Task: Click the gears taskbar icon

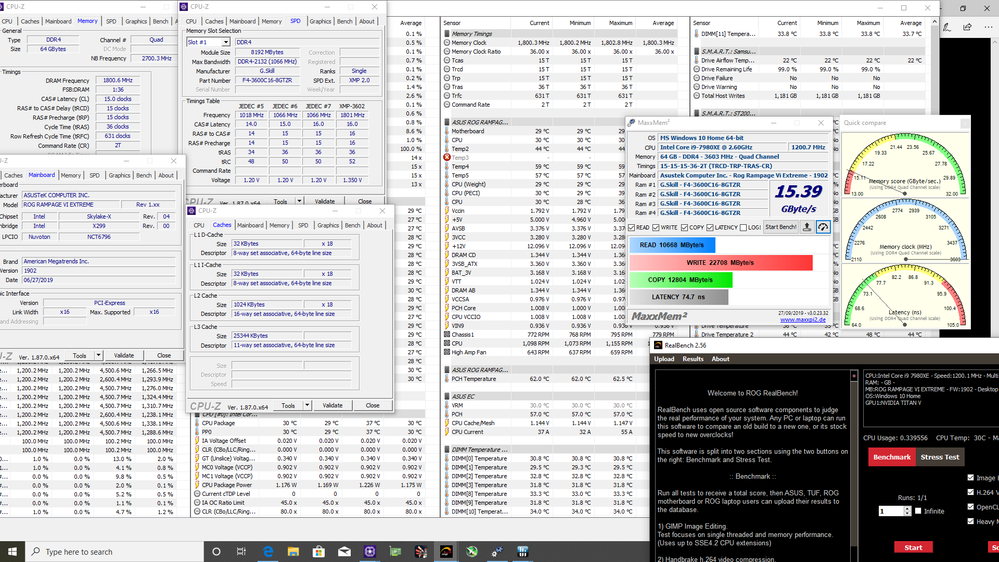Action: [x=497, y=551]
